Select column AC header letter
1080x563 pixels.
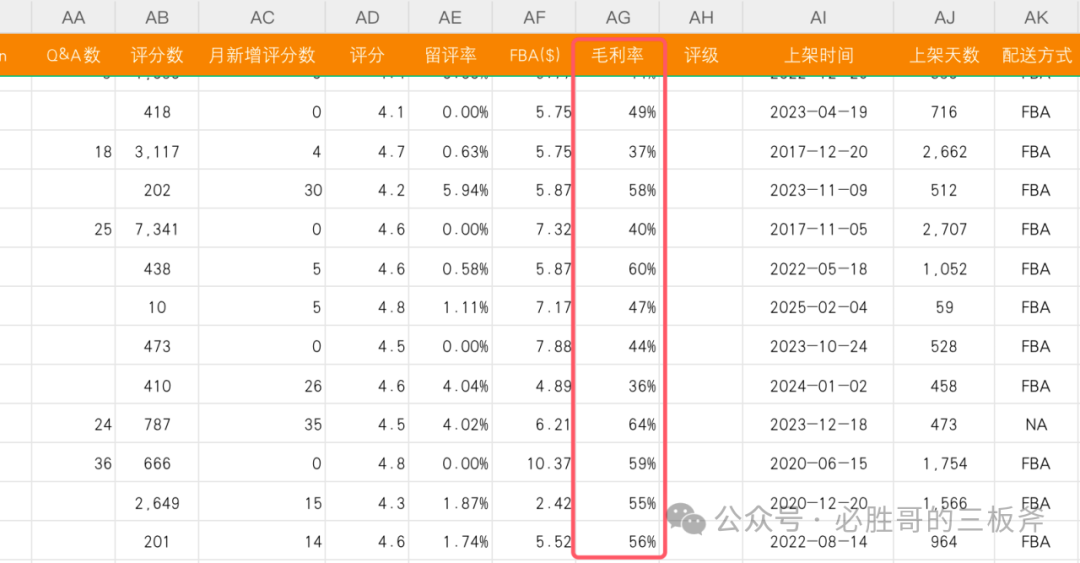262,17
